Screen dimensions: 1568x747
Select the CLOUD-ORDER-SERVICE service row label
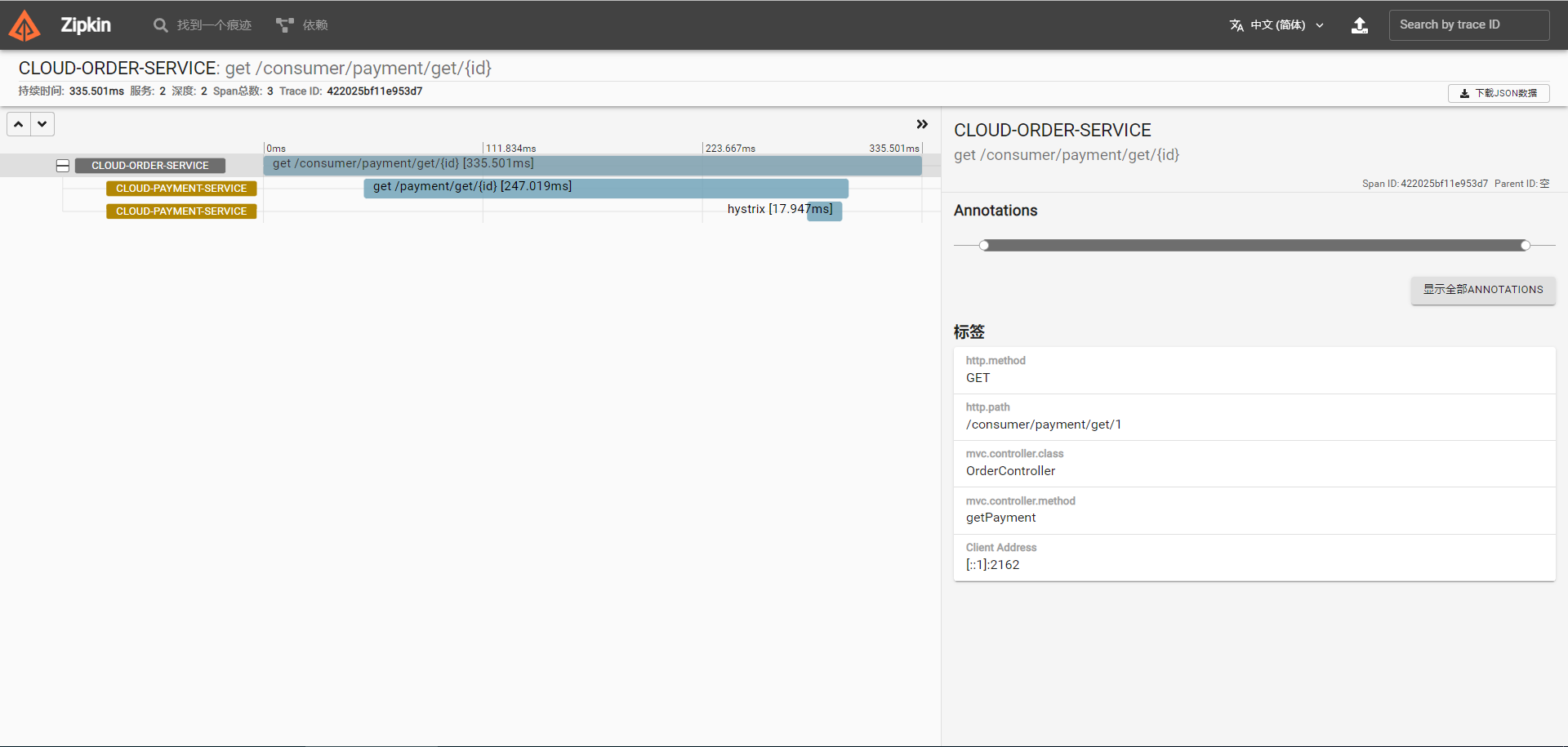(150, 166)
